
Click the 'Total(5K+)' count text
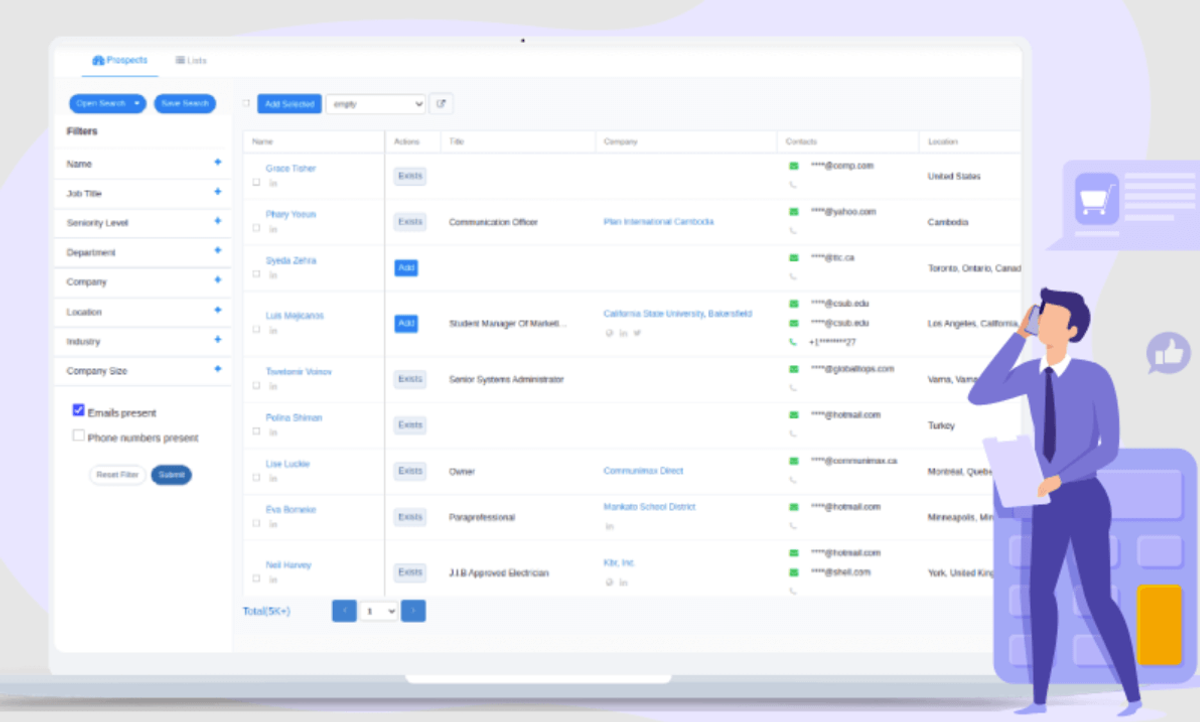pos(266,611)
